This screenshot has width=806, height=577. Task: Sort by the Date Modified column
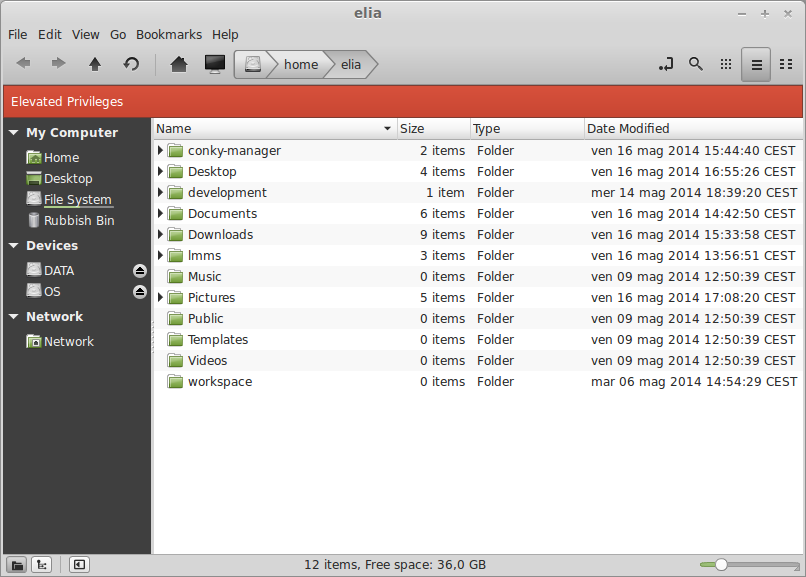point(693,128)
